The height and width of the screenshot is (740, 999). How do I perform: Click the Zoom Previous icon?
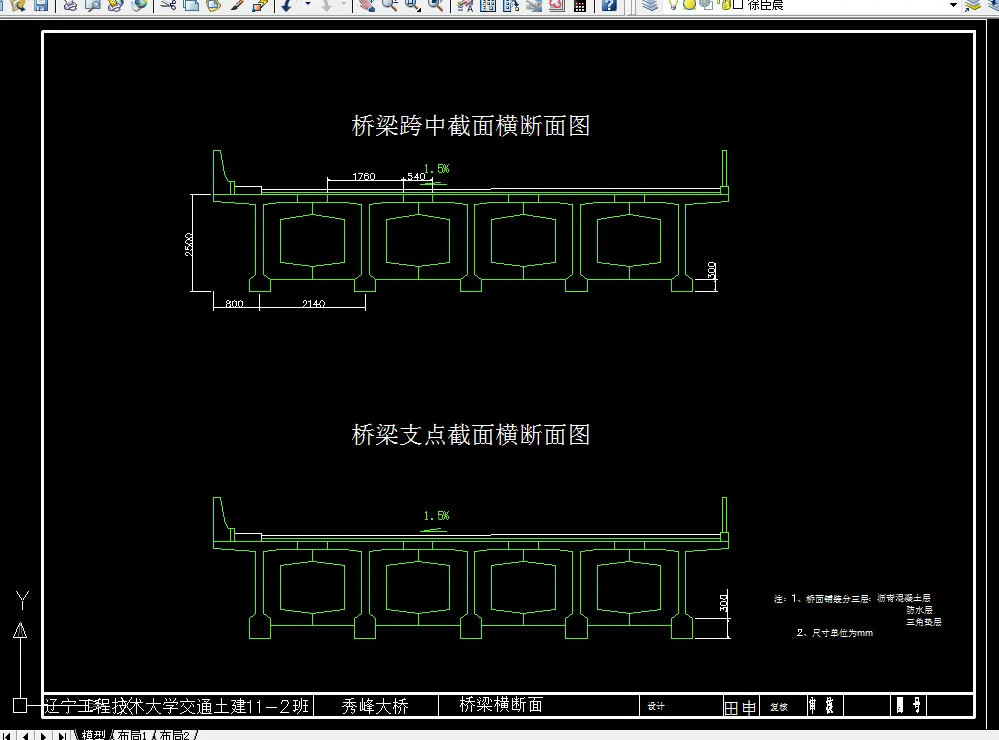435,5
